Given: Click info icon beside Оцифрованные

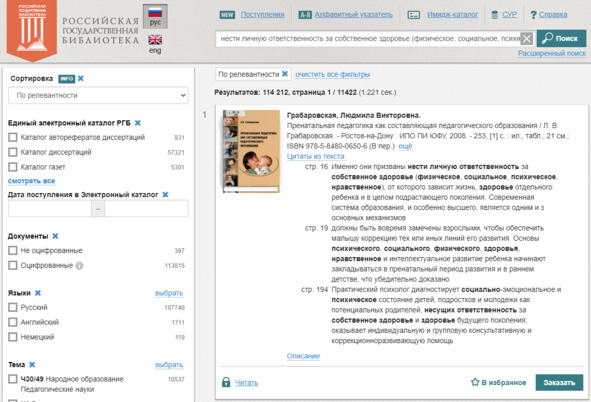Looking at the screenshot, I should tap(79, 266).
